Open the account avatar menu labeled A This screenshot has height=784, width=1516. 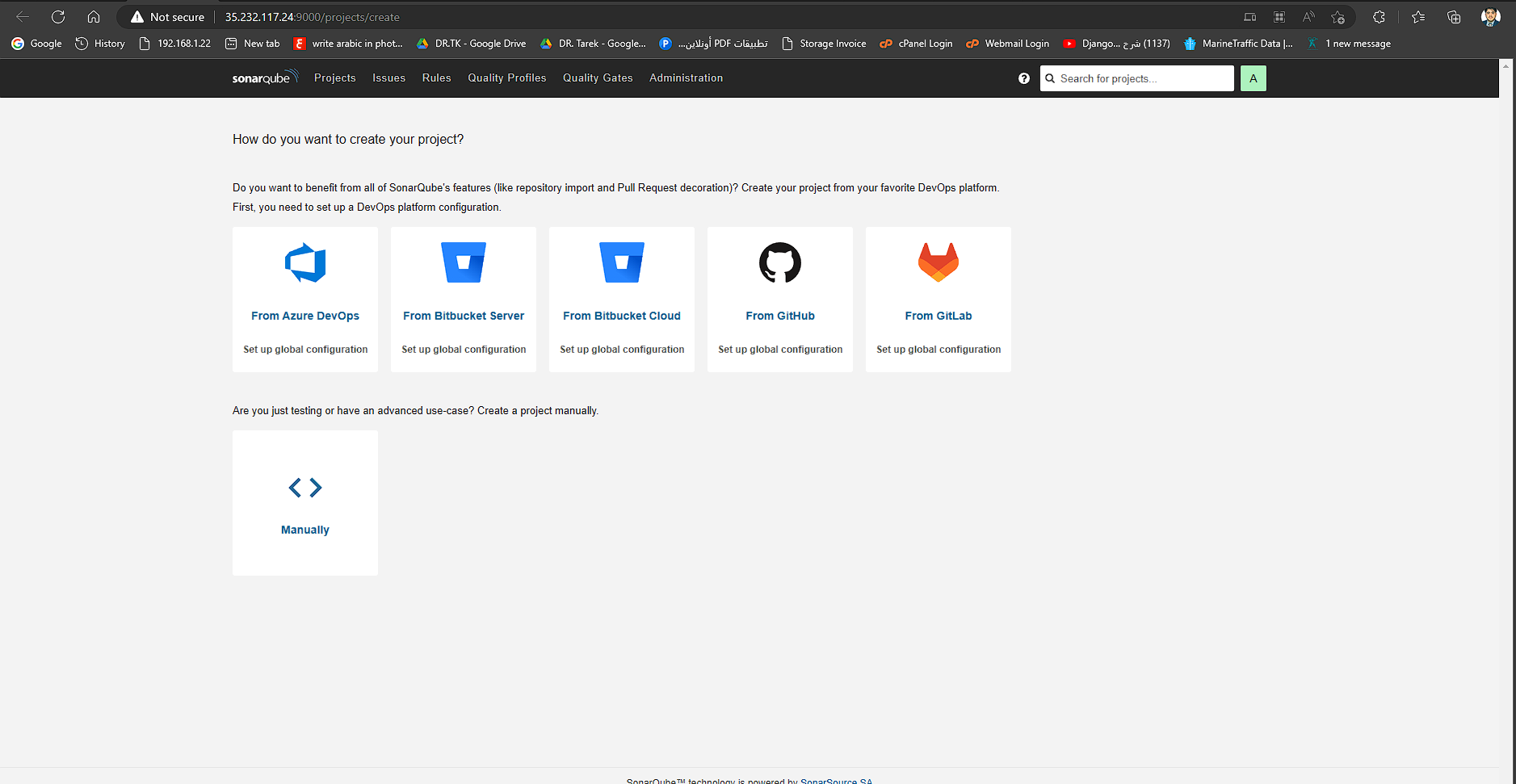(1253, 78)
